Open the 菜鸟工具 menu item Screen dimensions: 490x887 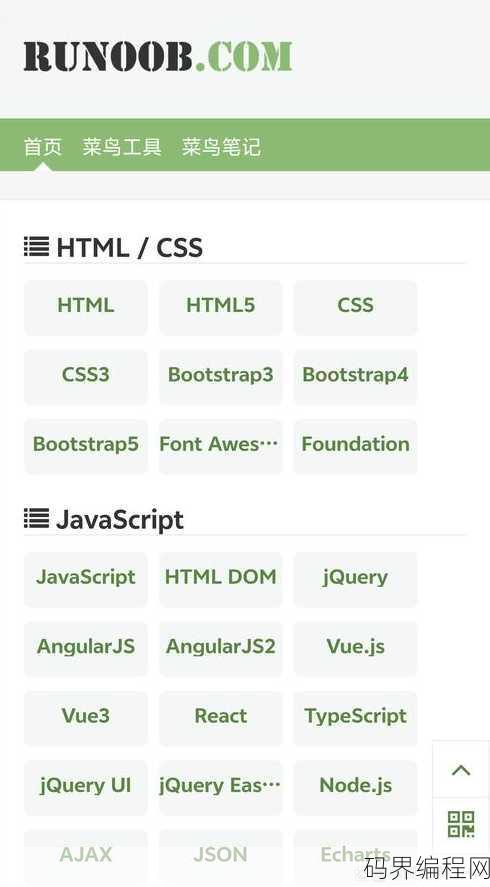[x=122, y=147]
